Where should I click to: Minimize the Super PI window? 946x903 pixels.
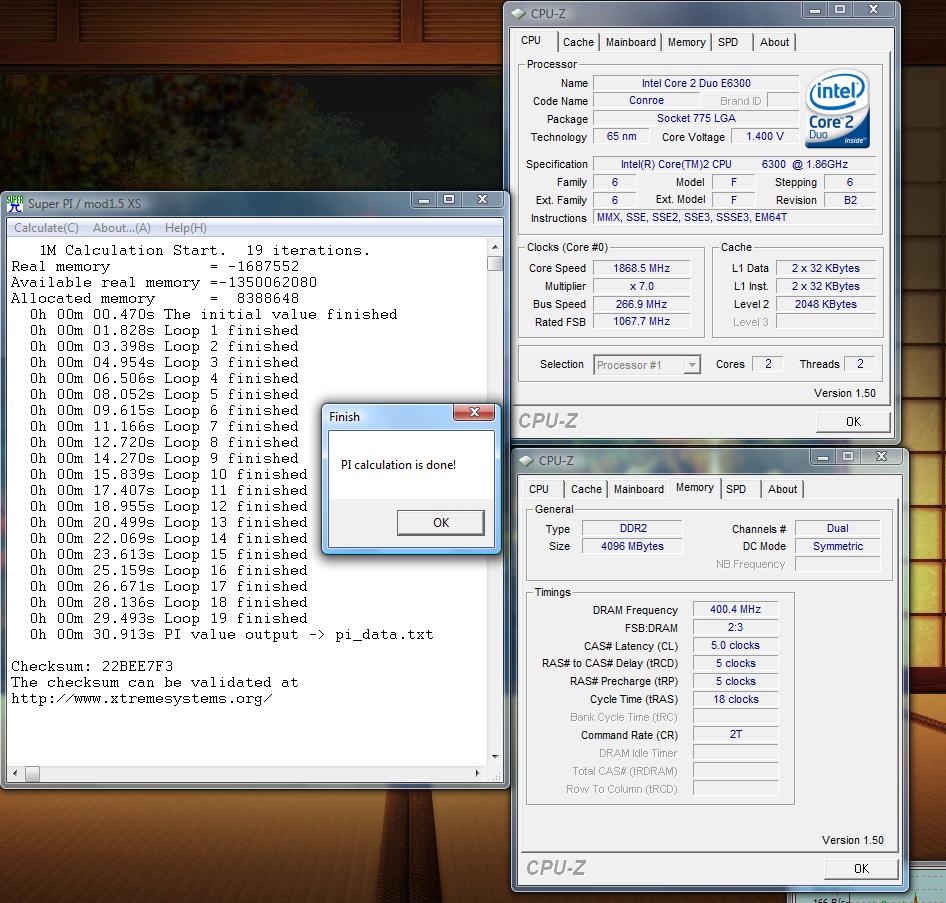point(423,201)
